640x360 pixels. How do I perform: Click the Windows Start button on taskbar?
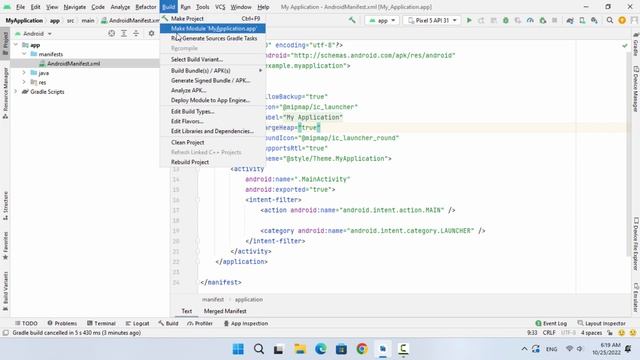(x=238, y=349)
